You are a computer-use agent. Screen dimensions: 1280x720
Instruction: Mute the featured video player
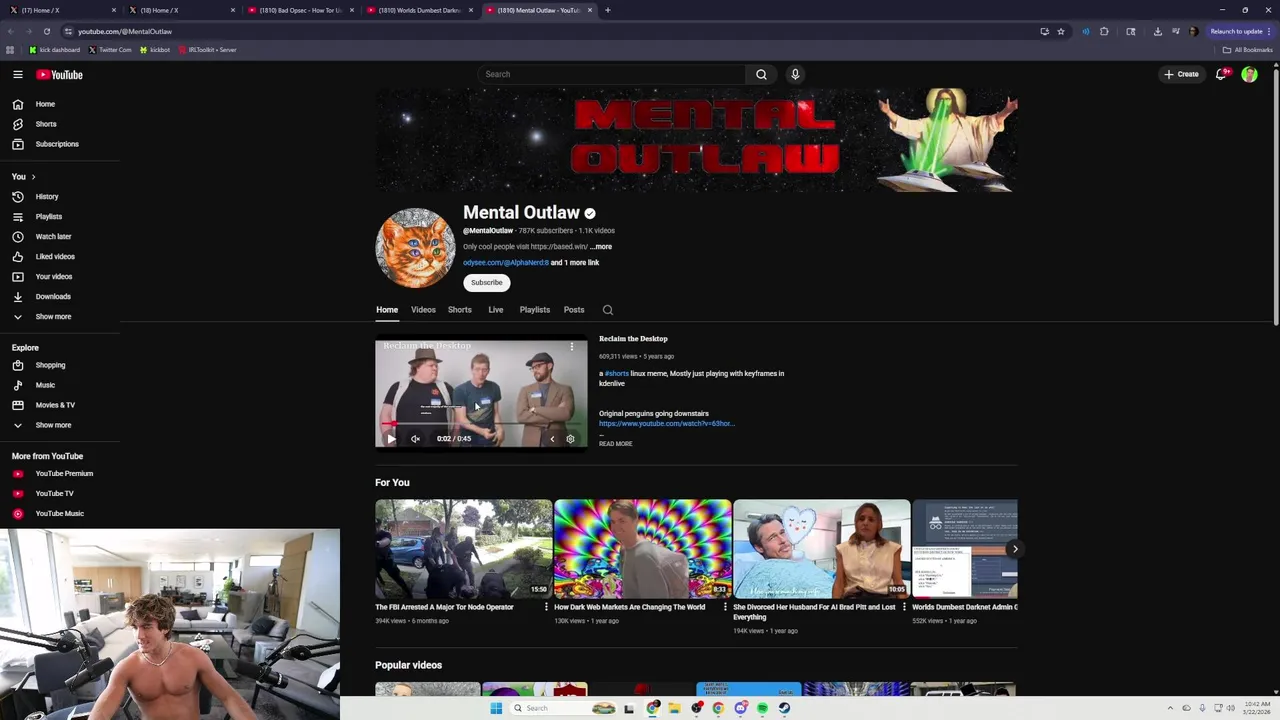[x=415, y=439]
